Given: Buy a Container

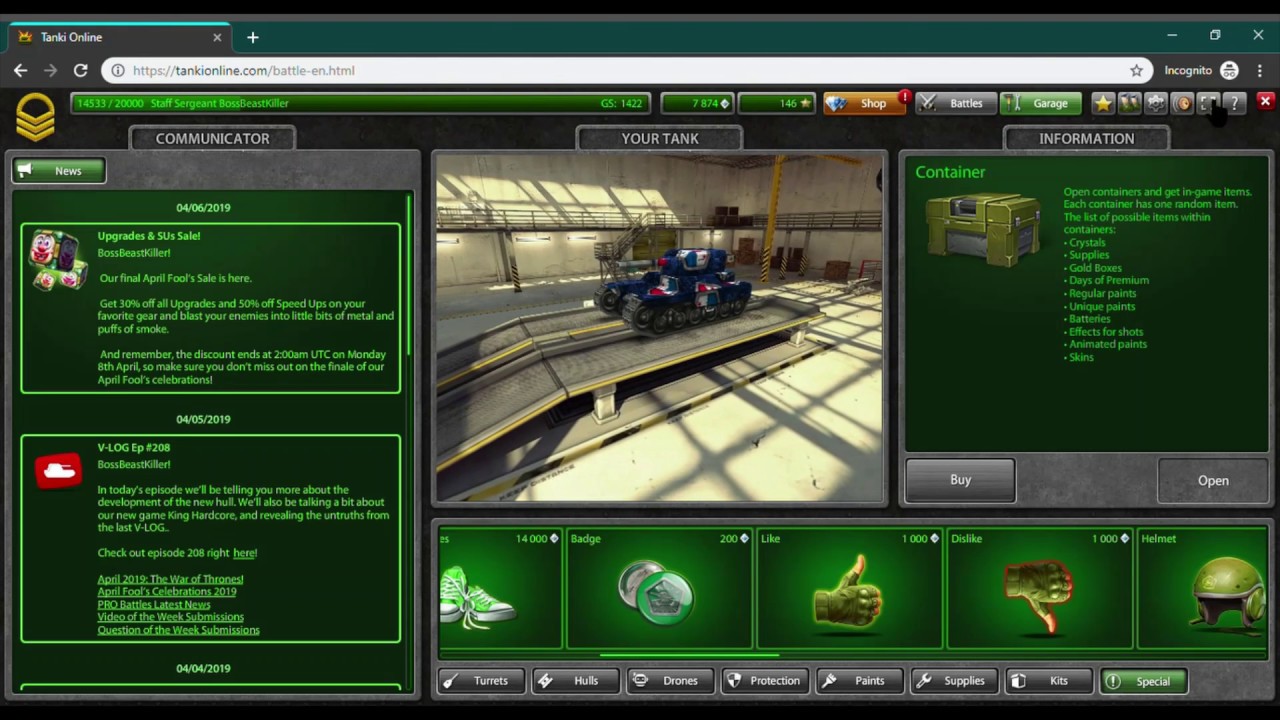Looking at the screenshot, I should (x=960, y=480).
